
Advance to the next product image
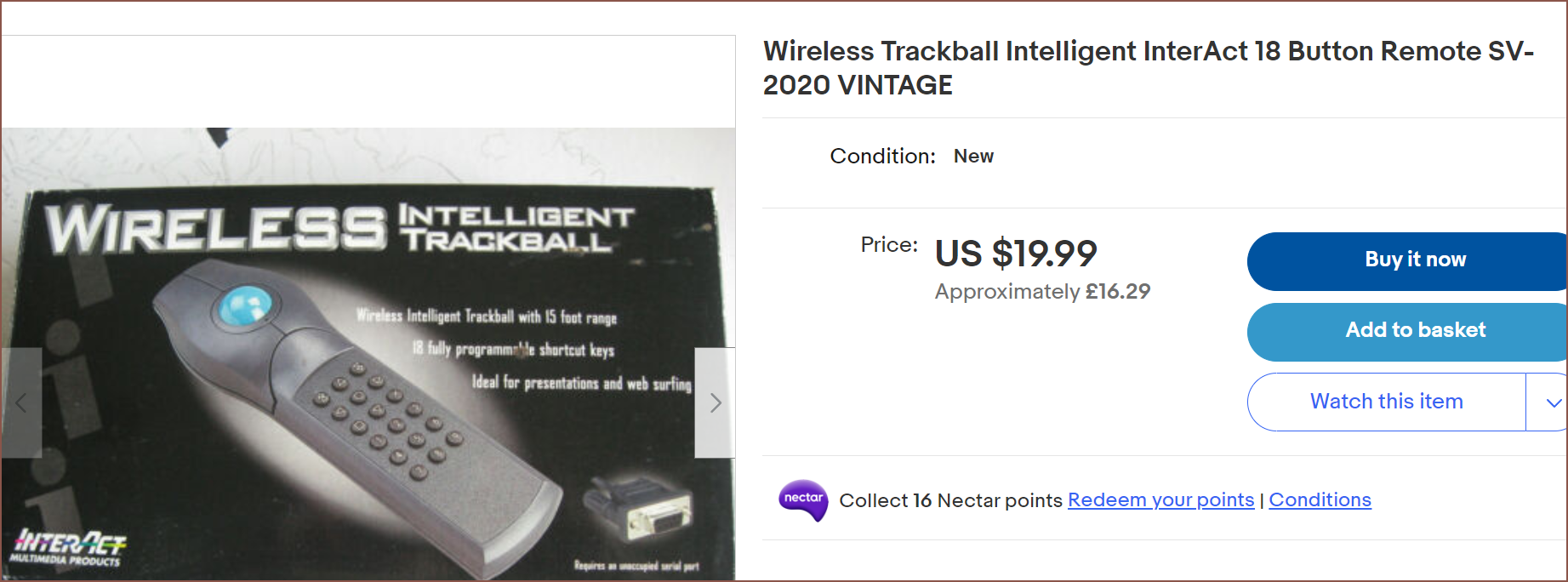(715, 402)
